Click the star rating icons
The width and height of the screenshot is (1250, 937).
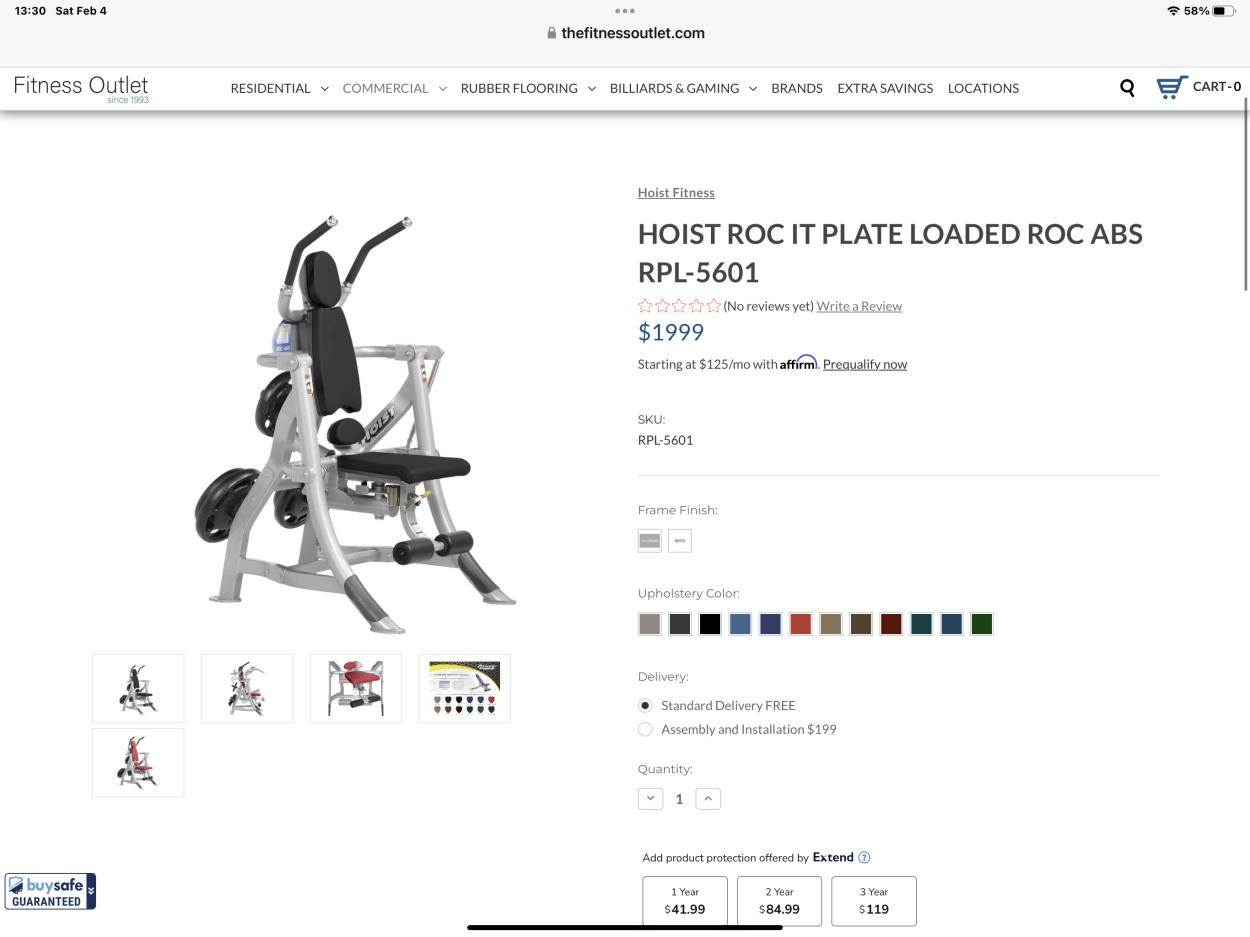point(679,306)
